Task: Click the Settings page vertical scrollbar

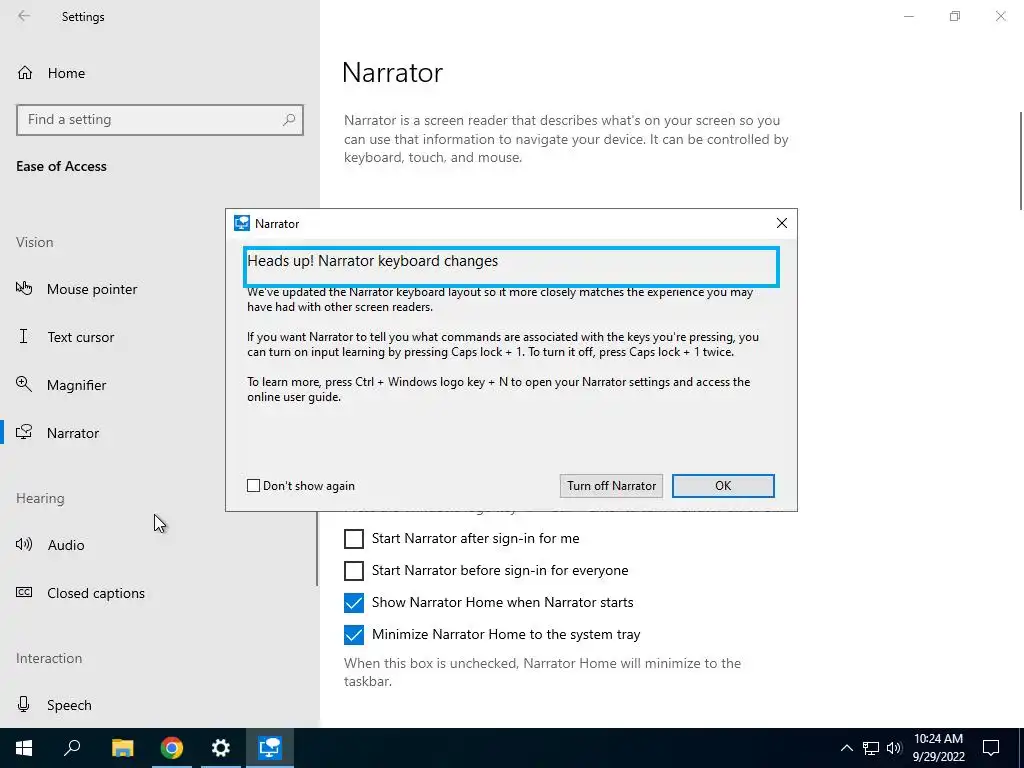Action: 1020,161
